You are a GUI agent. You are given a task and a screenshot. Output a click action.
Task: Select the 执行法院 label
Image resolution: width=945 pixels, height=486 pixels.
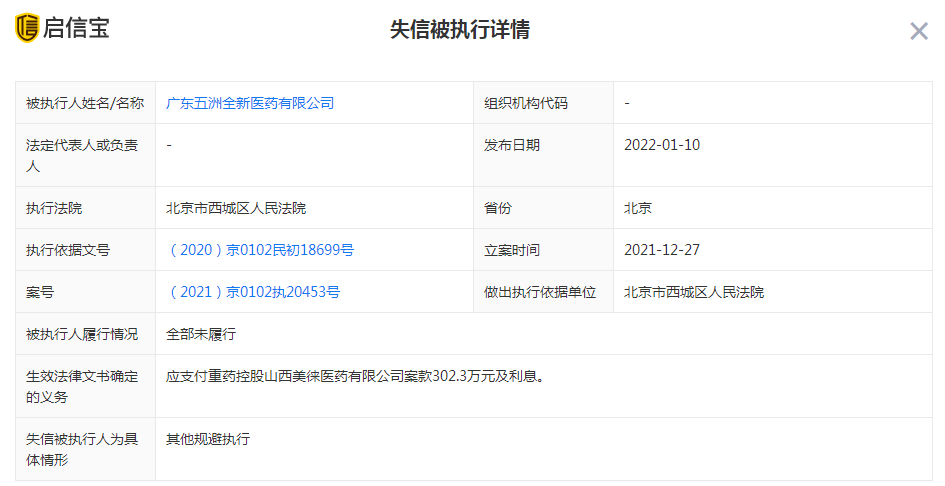click(x=54, y=208)
